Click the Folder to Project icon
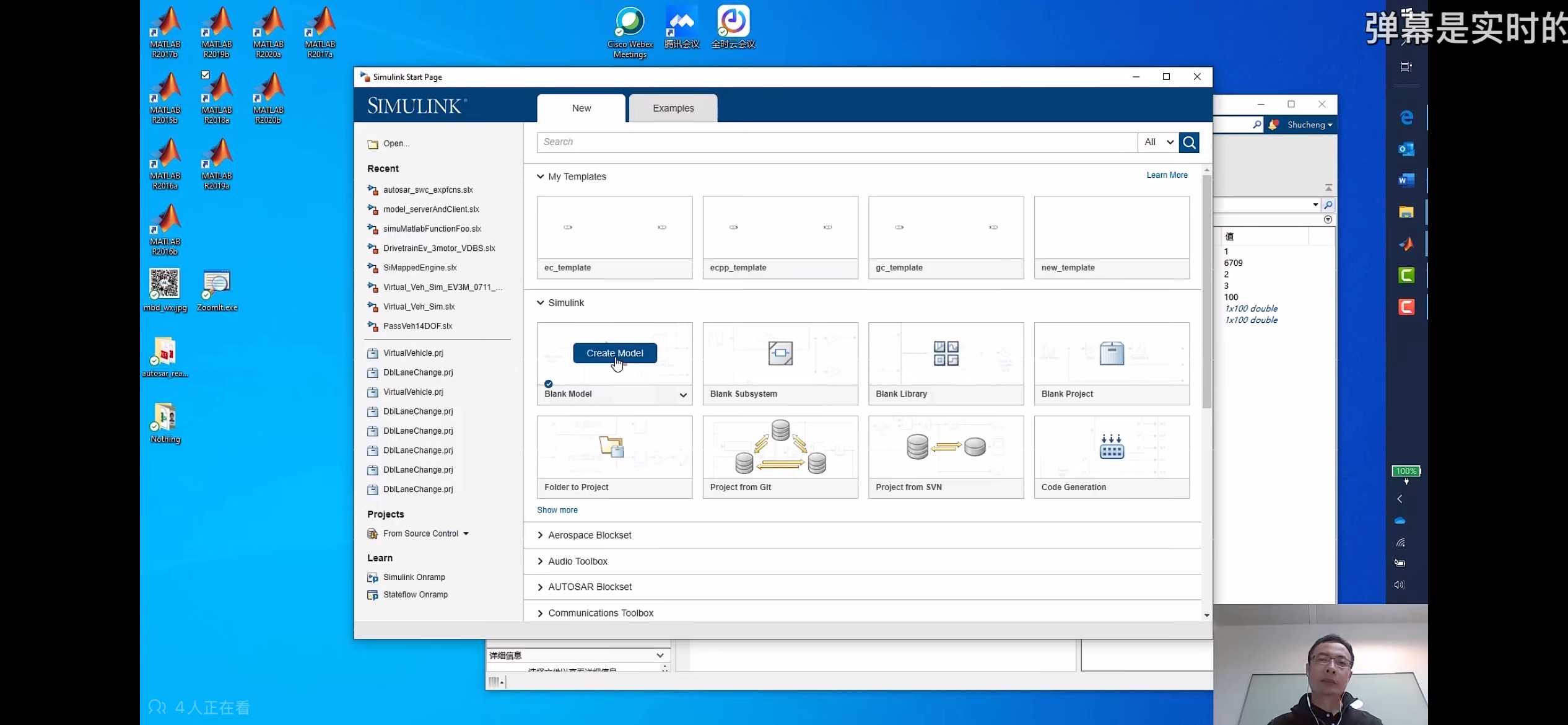Image resolution: width=1568 pixels, height=725 pixels. coord(611,447)
